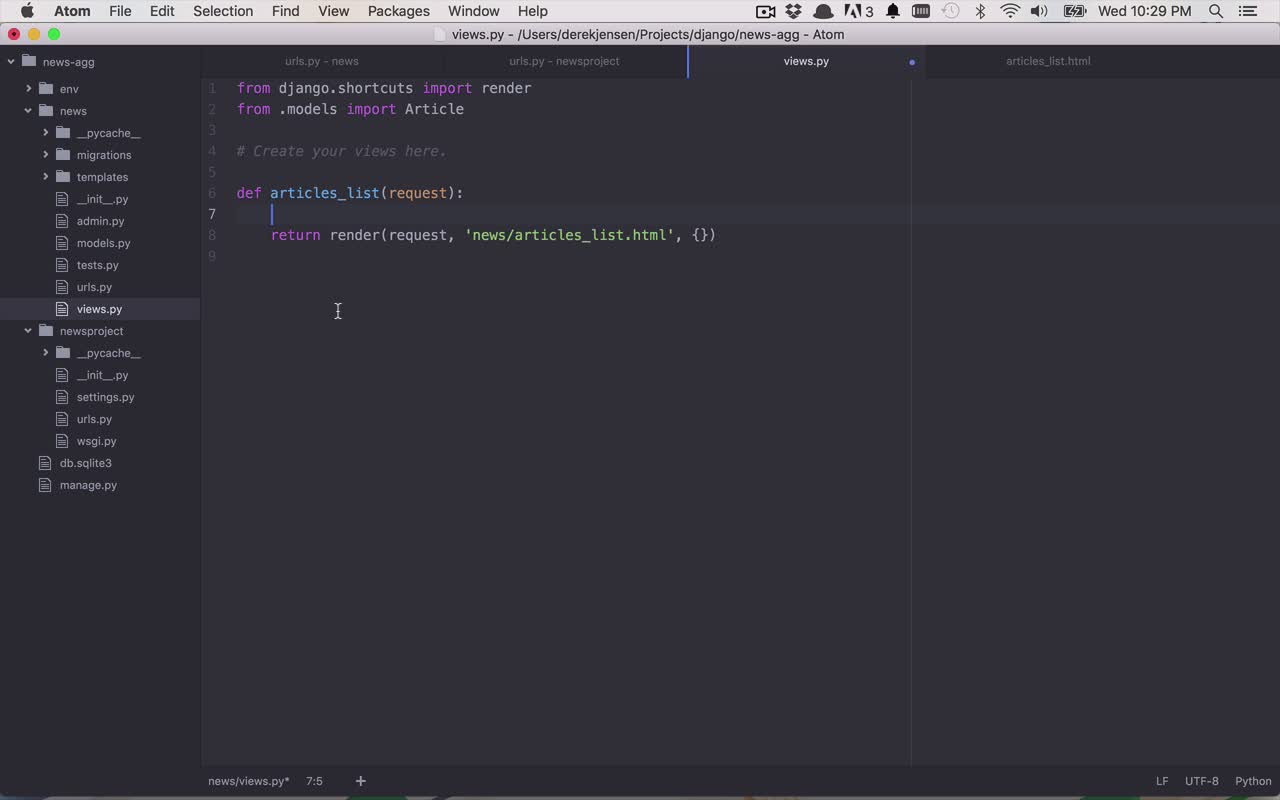
Task: Click the 'def articles_list(request):' line
Action: [x=350, y=193]
